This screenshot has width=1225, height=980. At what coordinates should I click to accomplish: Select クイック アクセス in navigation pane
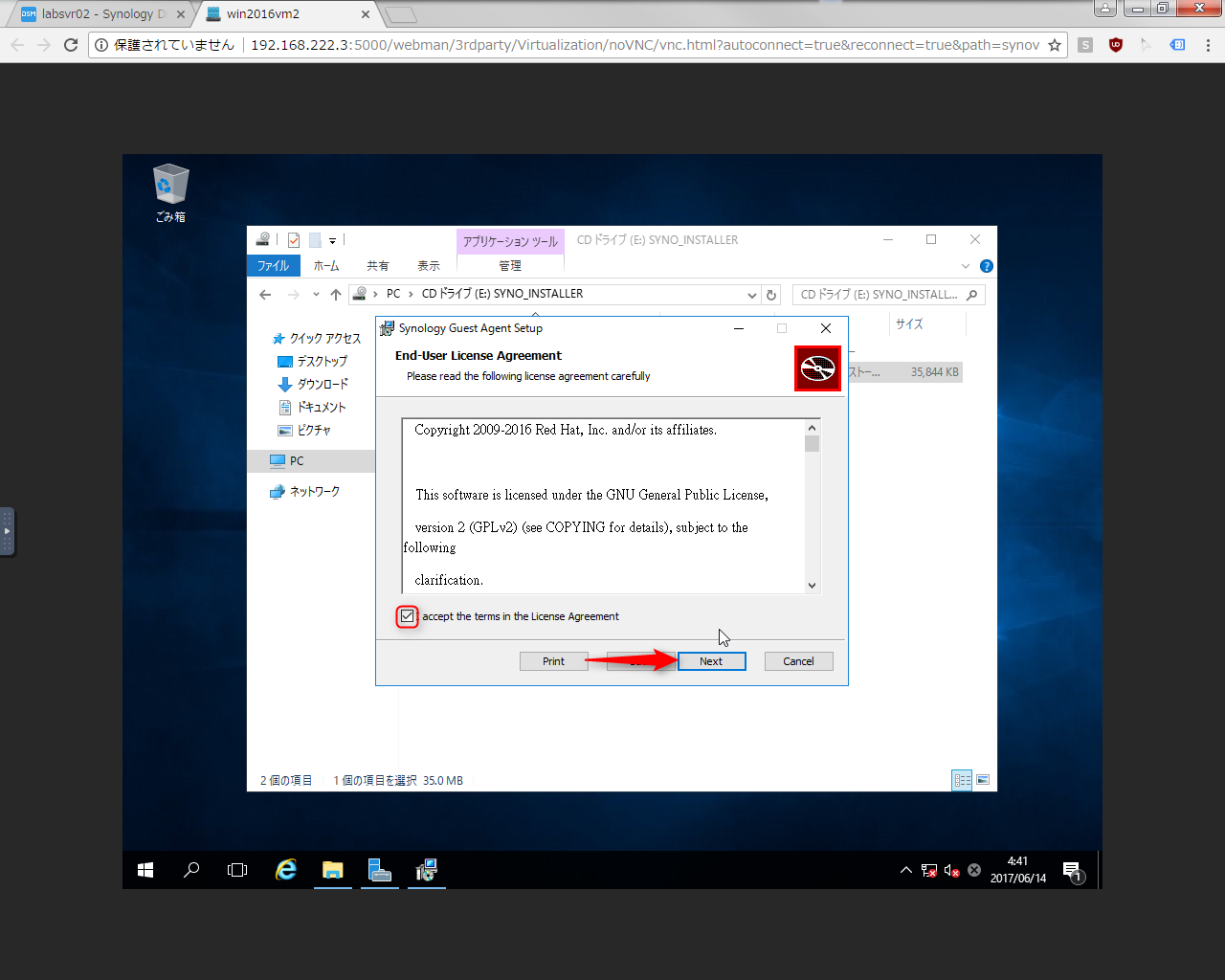pyautogui.click(x=317, y=339)
